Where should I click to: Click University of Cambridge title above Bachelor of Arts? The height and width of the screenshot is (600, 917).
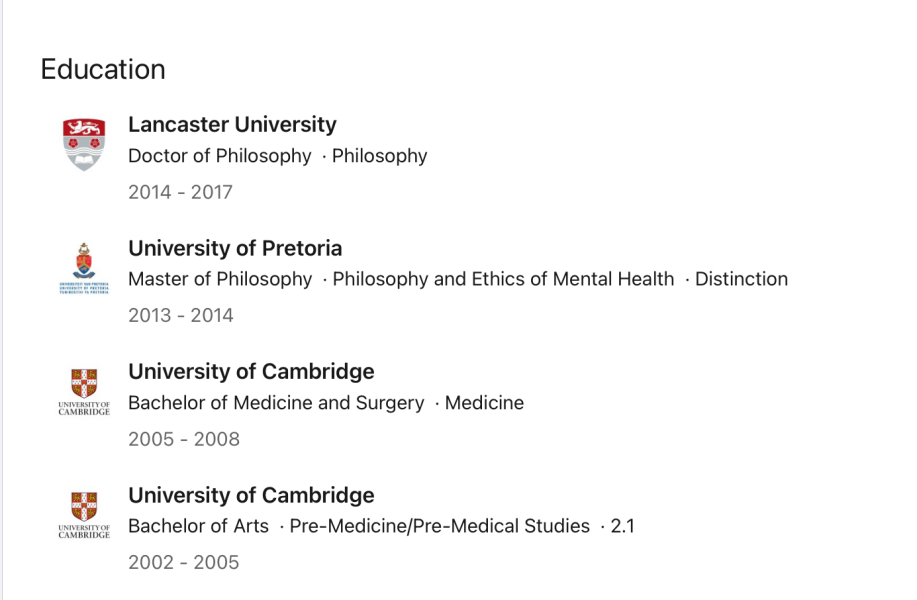[251, 495]
